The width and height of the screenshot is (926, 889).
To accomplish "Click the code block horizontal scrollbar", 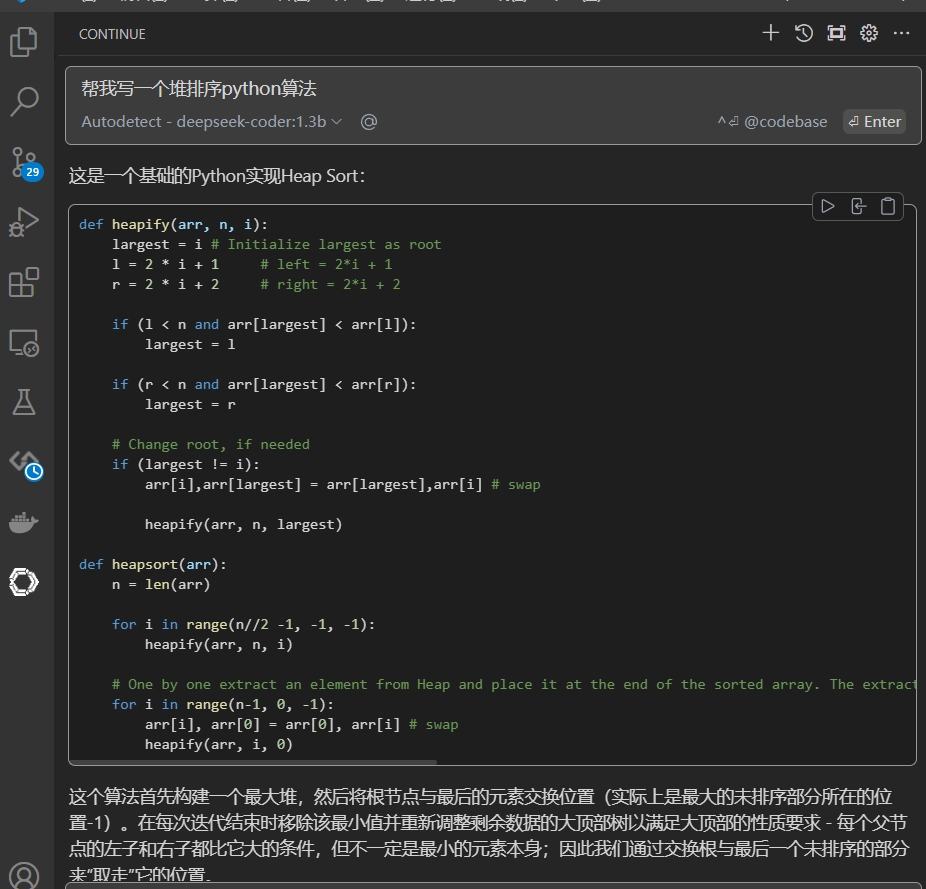I will point(253,762).
